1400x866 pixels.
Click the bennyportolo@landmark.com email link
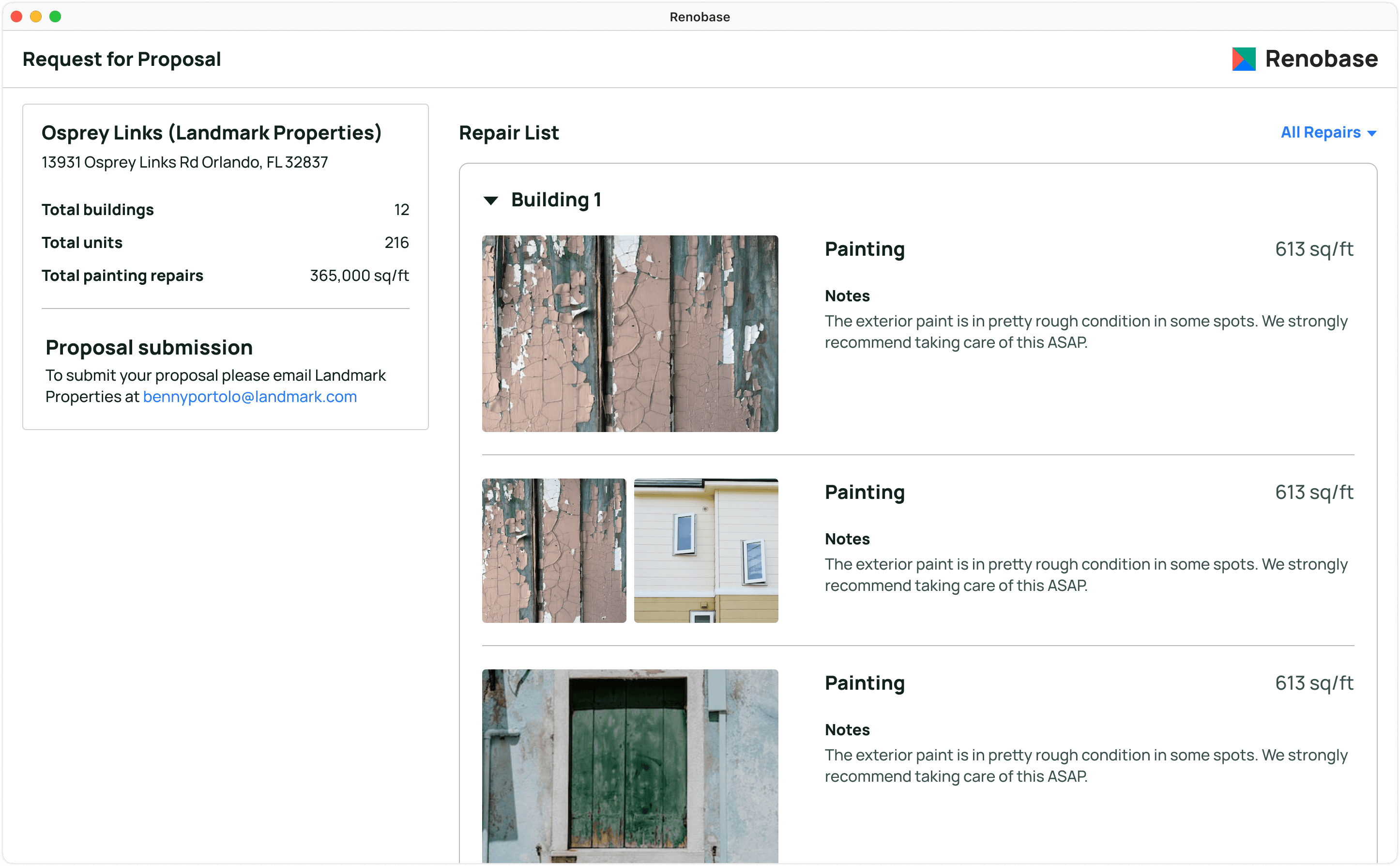click(x=249, y=396)
